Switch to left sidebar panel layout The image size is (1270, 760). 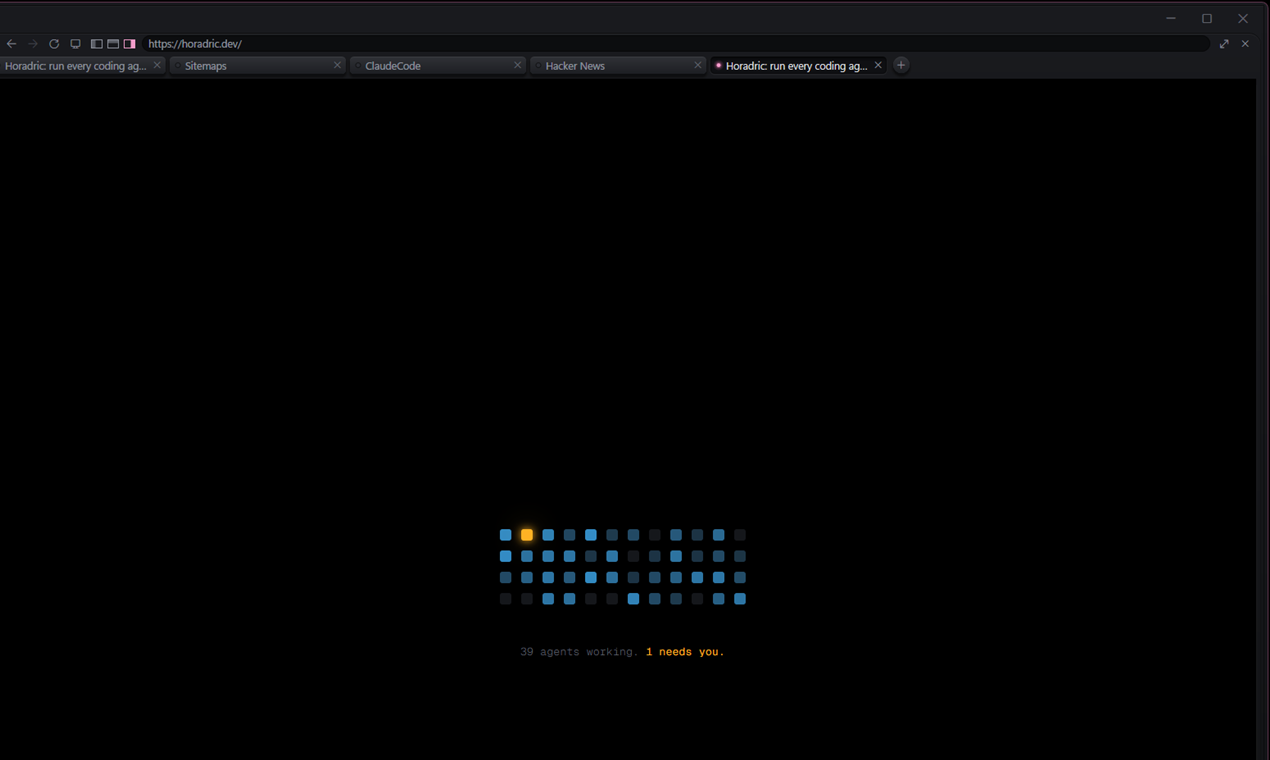[x=96, y=44]
